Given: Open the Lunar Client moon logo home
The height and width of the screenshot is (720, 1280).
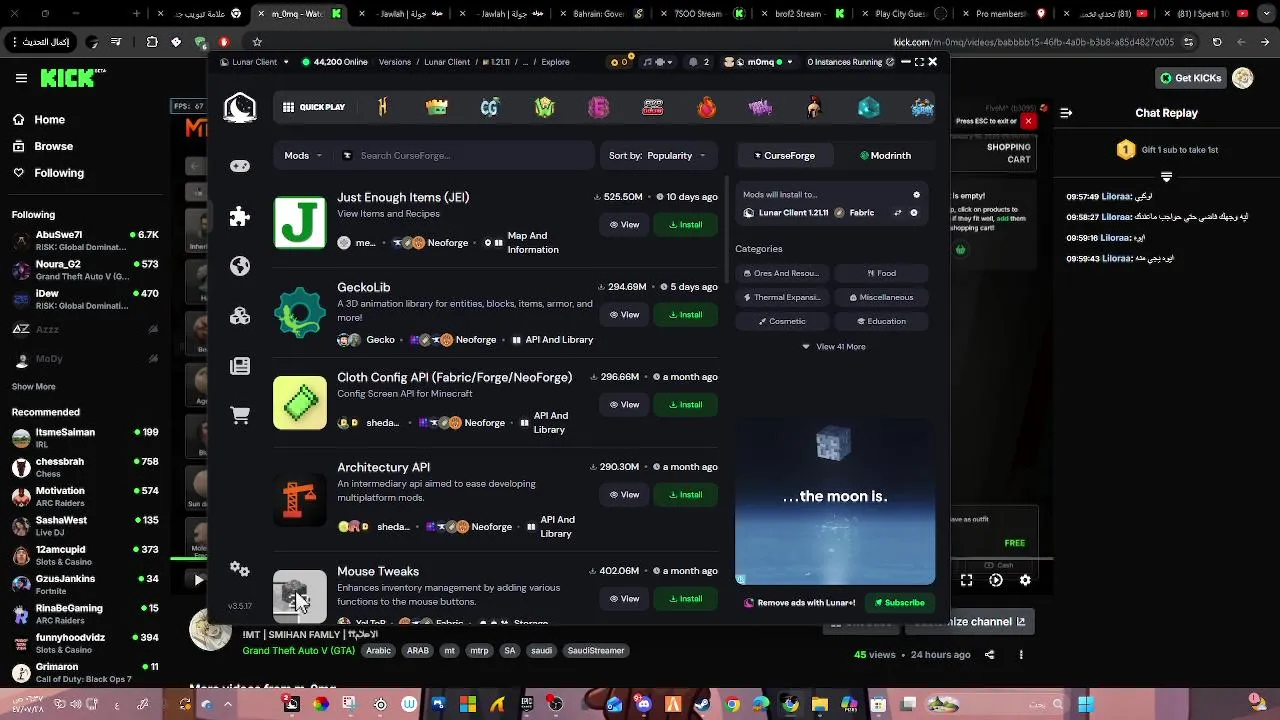Looking at the screenshot, I should pos(240,107).
